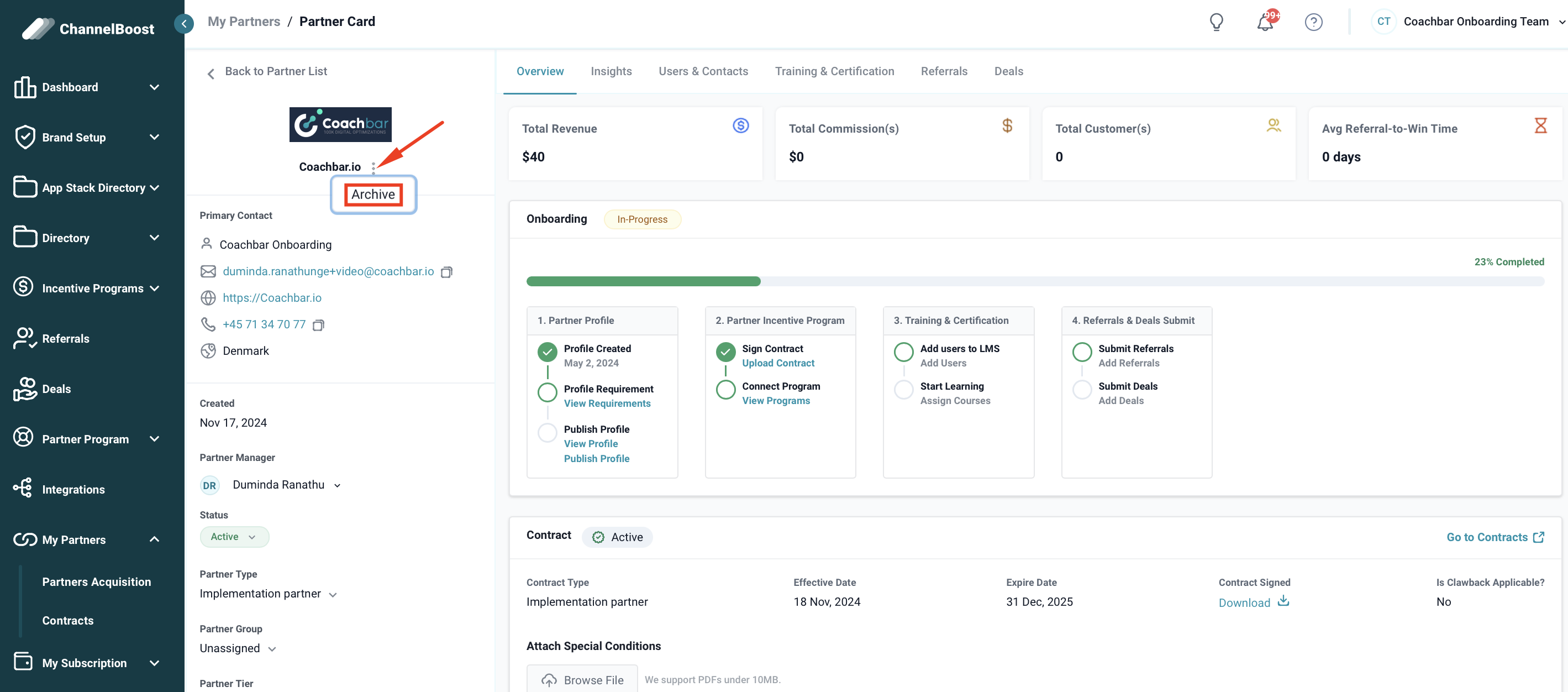Expand the Partner Type dropdown

[333, 595]
